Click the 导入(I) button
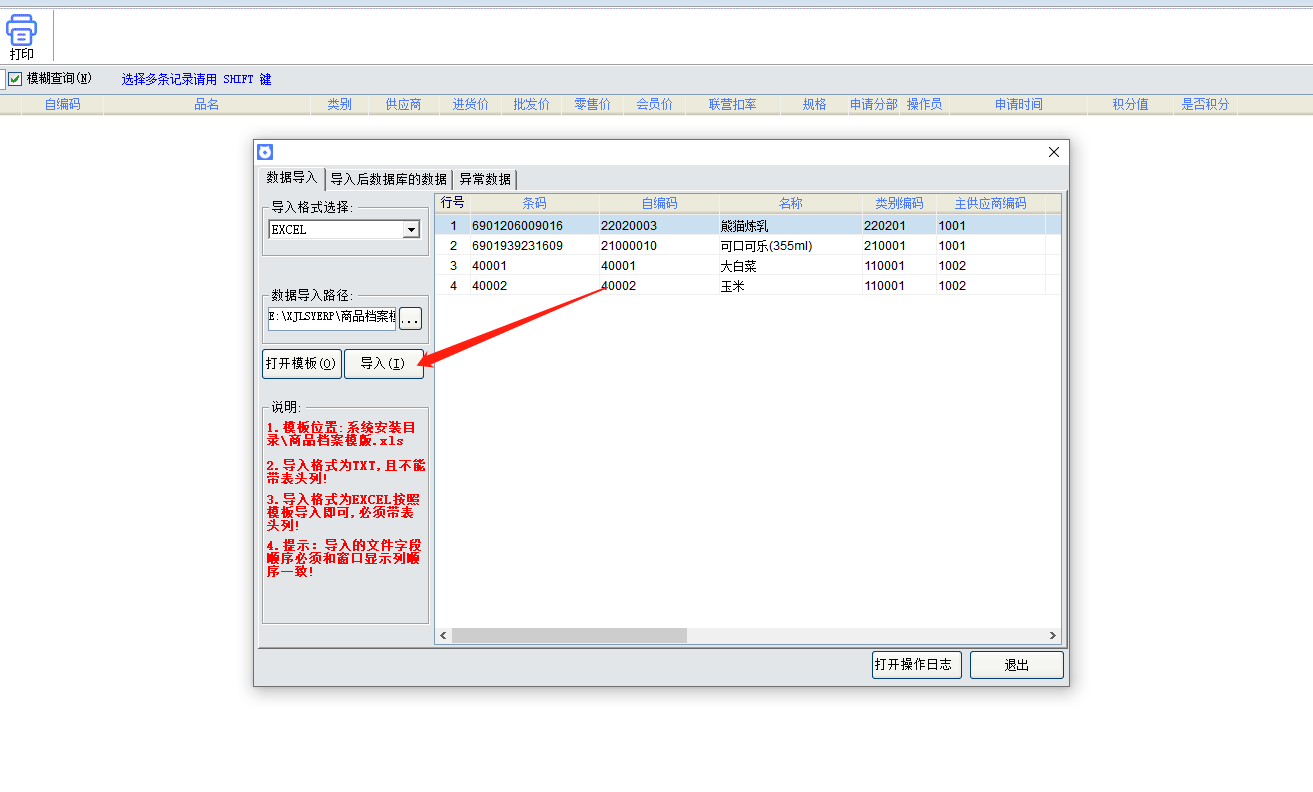 click(x=384, y=363)
